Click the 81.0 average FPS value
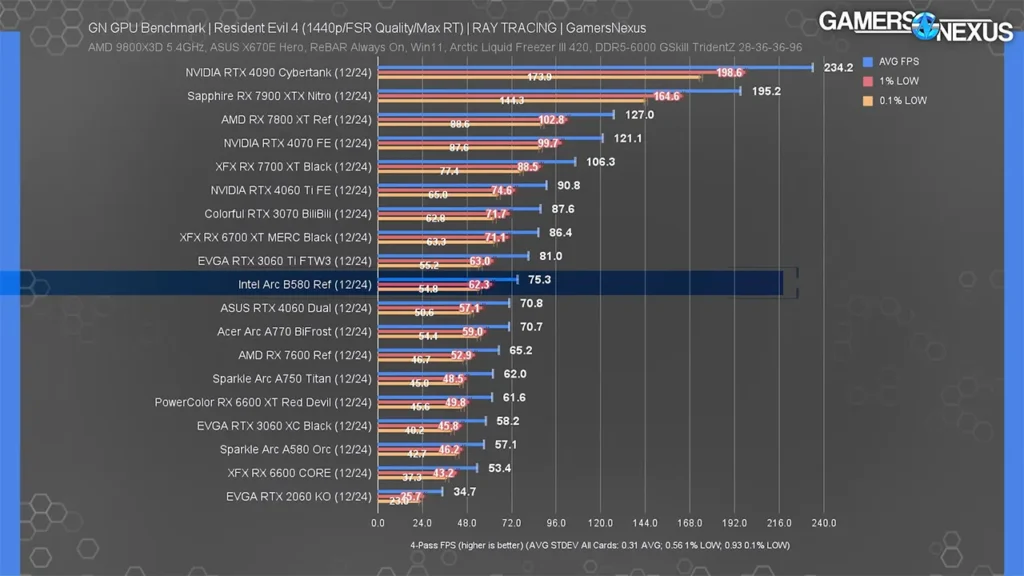The width and height of the screenshot is (1024, 576). pyautogui.click(x=551, y=256)
